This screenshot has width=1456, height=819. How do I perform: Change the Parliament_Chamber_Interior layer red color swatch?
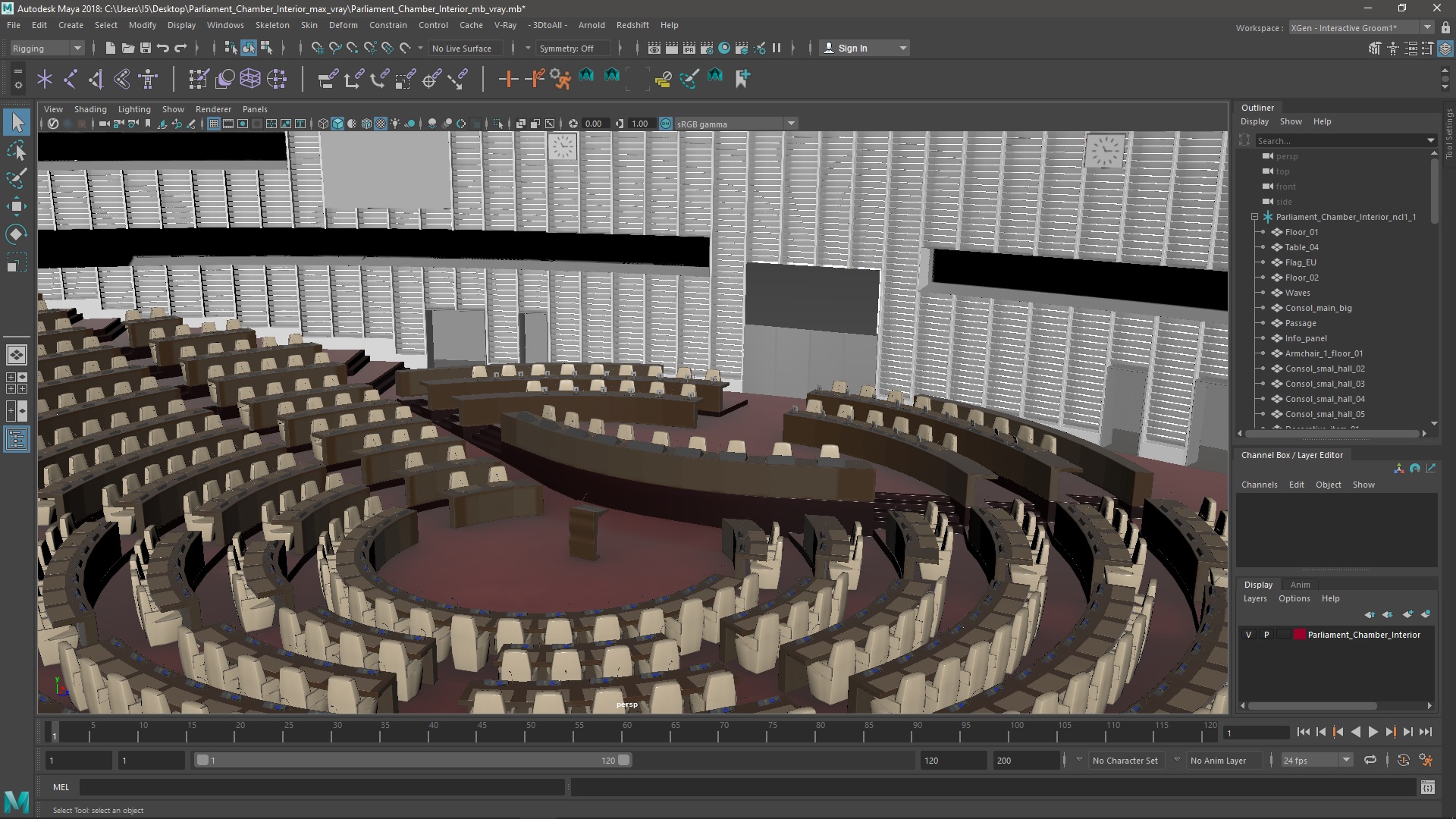(1299, 635)
